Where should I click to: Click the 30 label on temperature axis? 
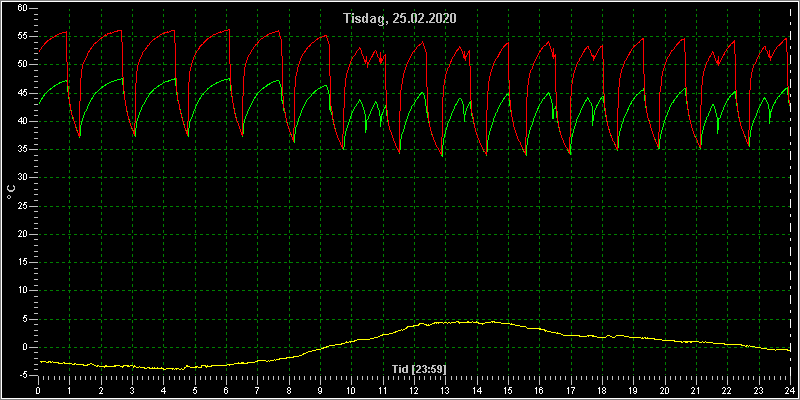point(22,178)
